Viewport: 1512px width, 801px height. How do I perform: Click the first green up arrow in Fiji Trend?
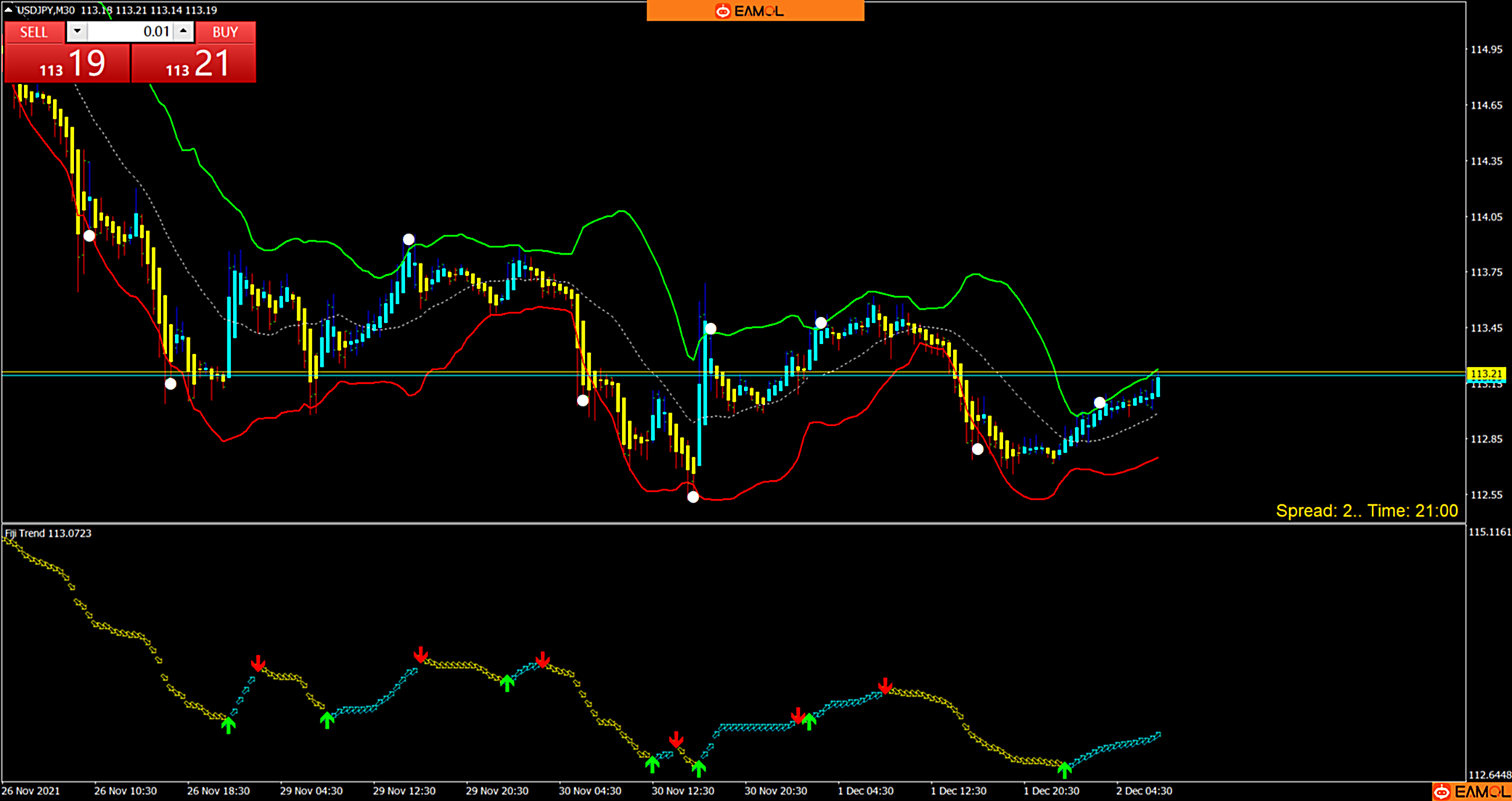(x=229, y=724)
